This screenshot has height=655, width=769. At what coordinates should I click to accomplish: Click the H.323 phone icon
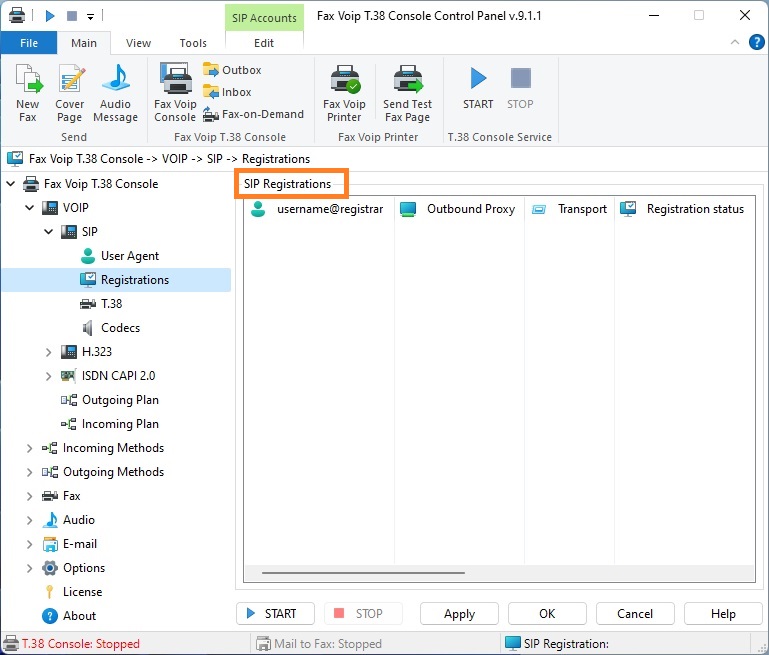point(69,352)
